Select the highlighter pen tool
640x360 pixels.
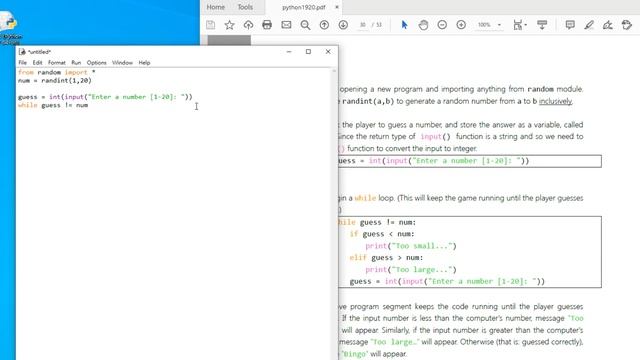coord(589,25)
